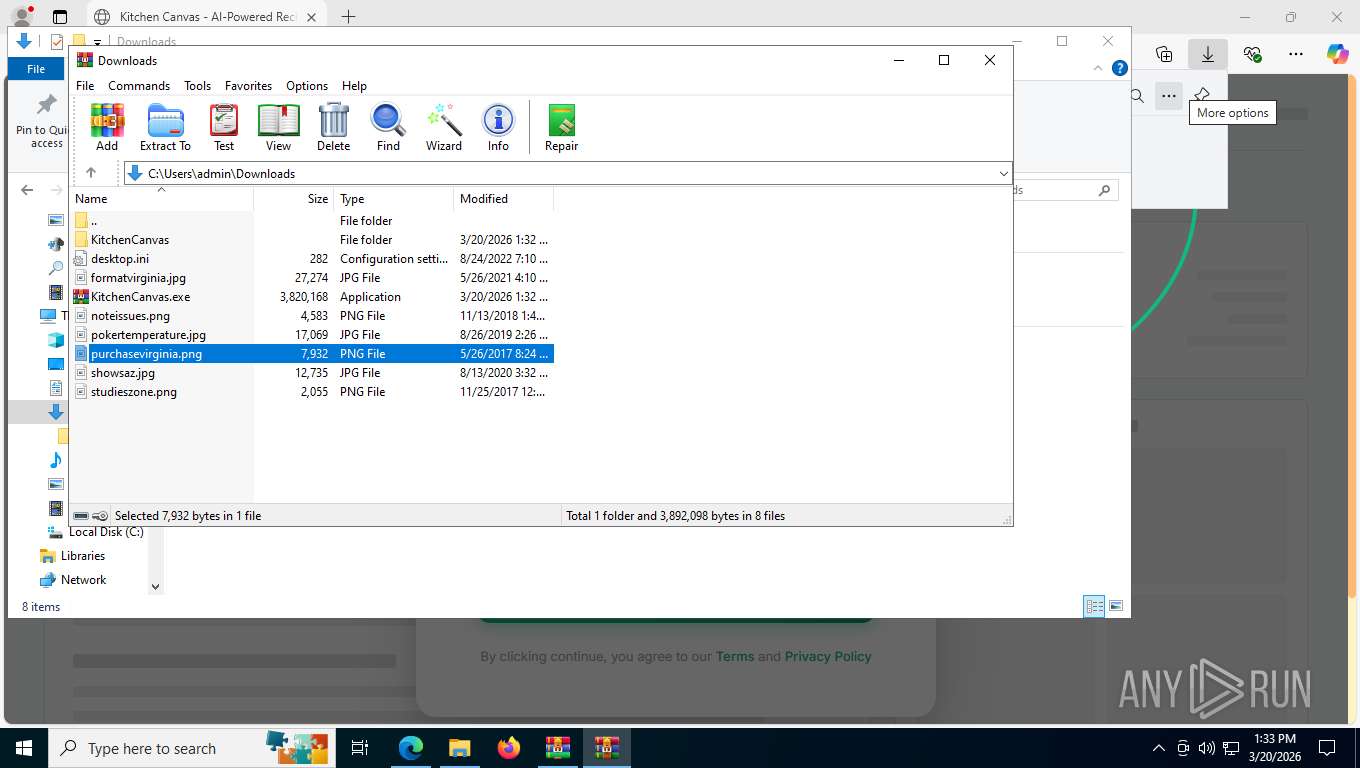Screen dimensions: 1360x768
Task: Open the Favorites menu
Action: [x=248, y=86]
